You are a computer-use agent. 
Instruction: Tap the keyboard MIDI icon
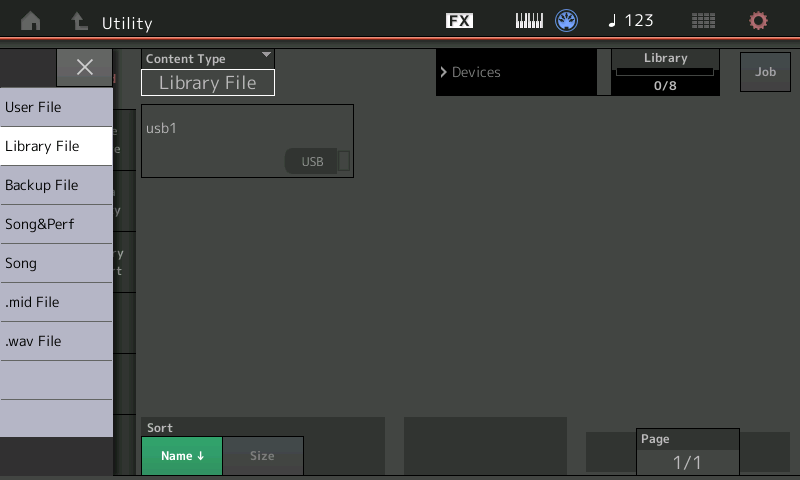pos(529,21)
